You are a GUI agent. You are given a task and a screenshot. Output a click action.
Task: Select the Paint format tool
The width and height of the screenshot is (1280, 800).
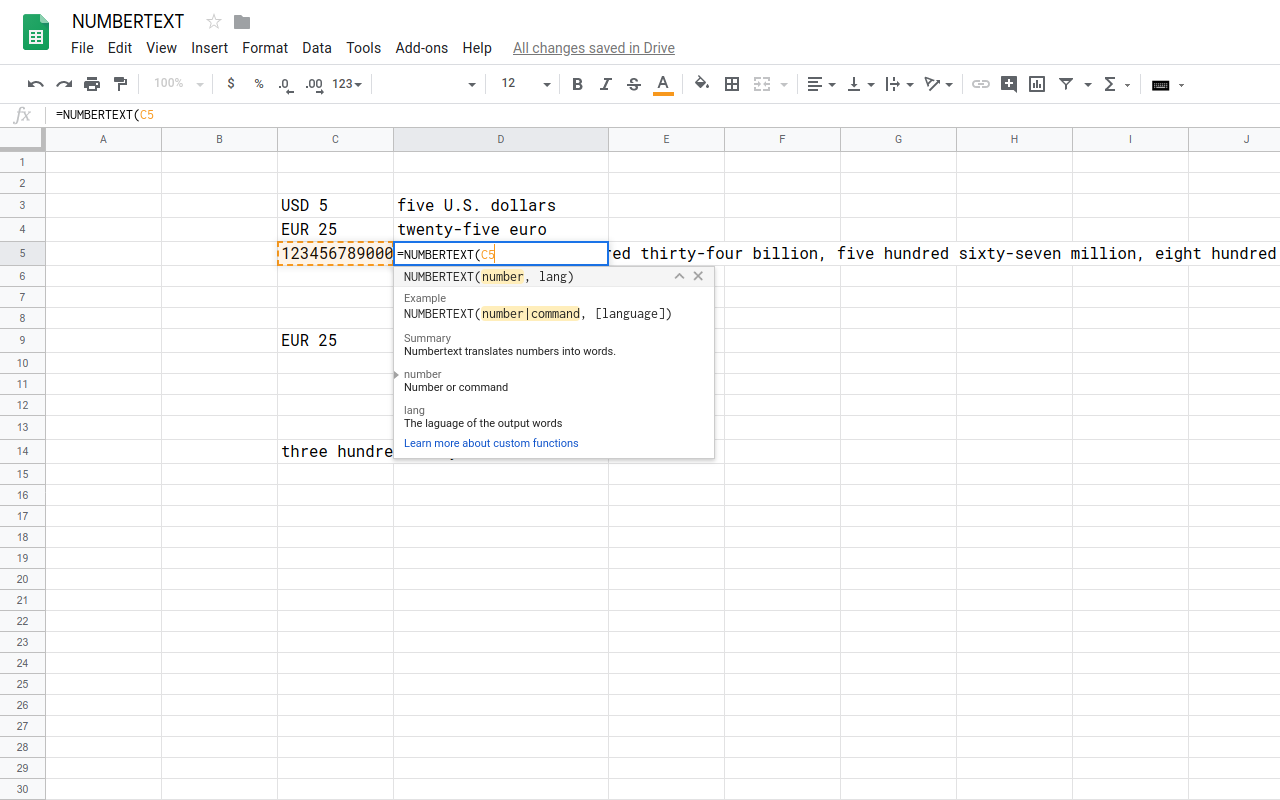(121, 84)
